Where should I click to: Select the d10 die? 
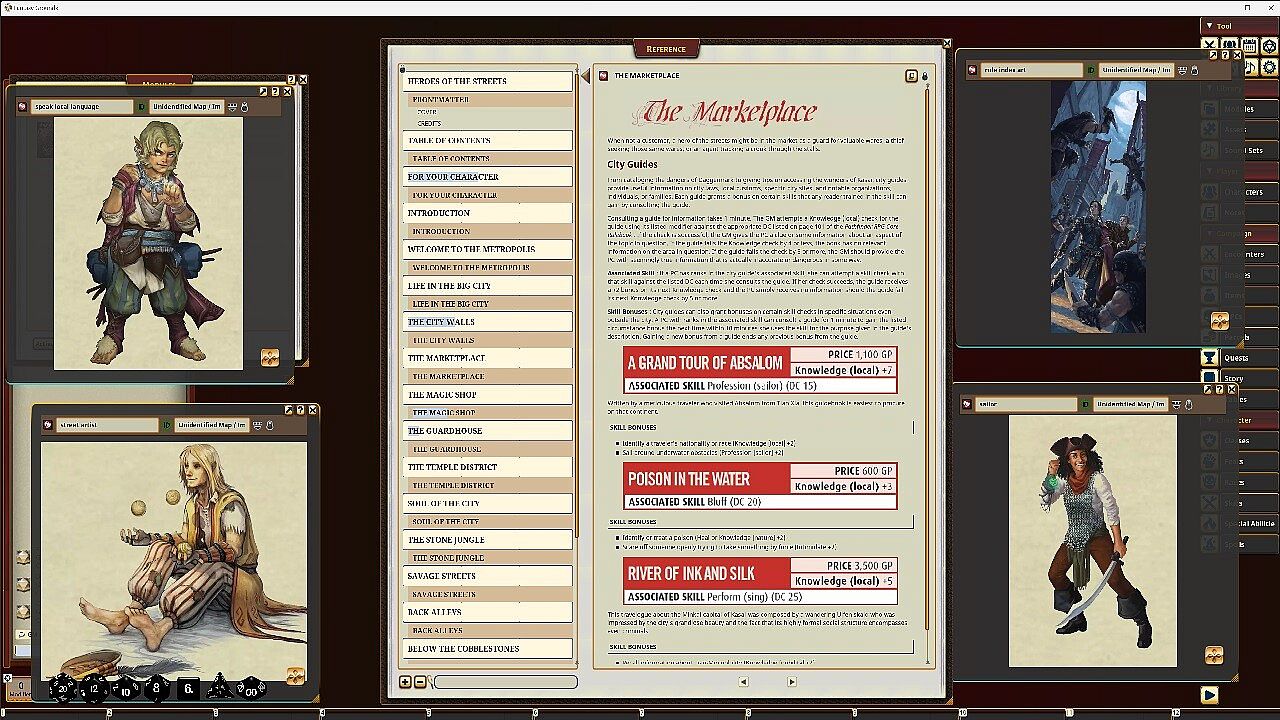126,688
